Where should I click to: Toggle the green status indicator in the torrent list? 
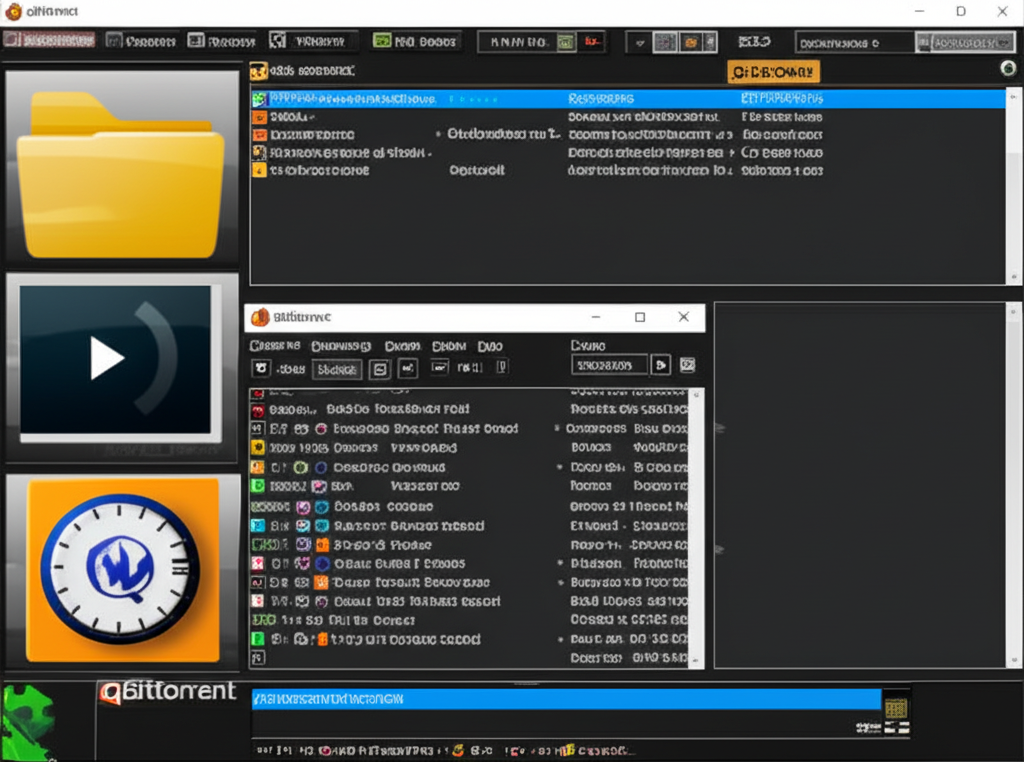pos(258,487)
